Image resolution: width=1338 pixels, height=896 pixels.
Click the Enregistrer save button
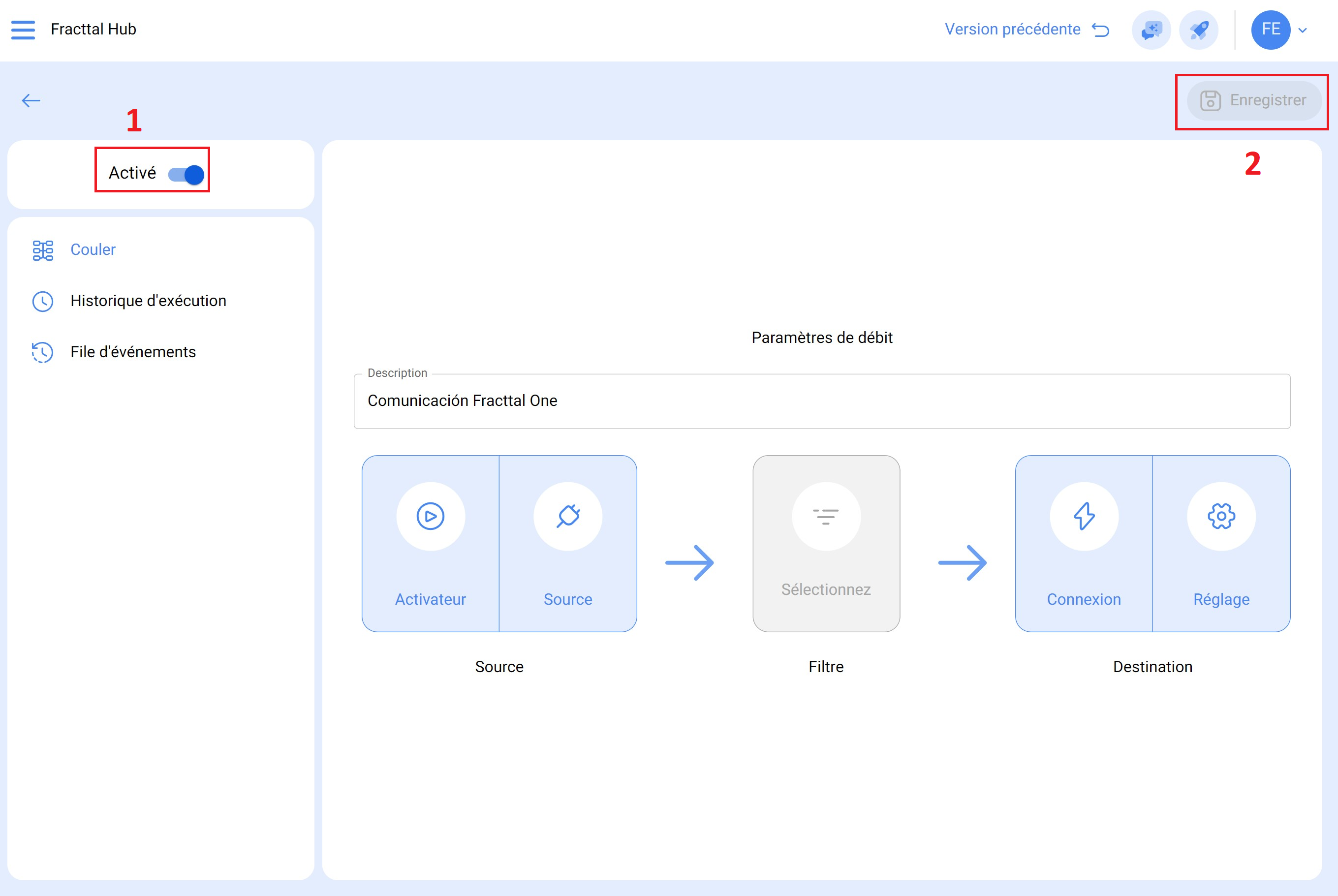[x=1254, y=100]
